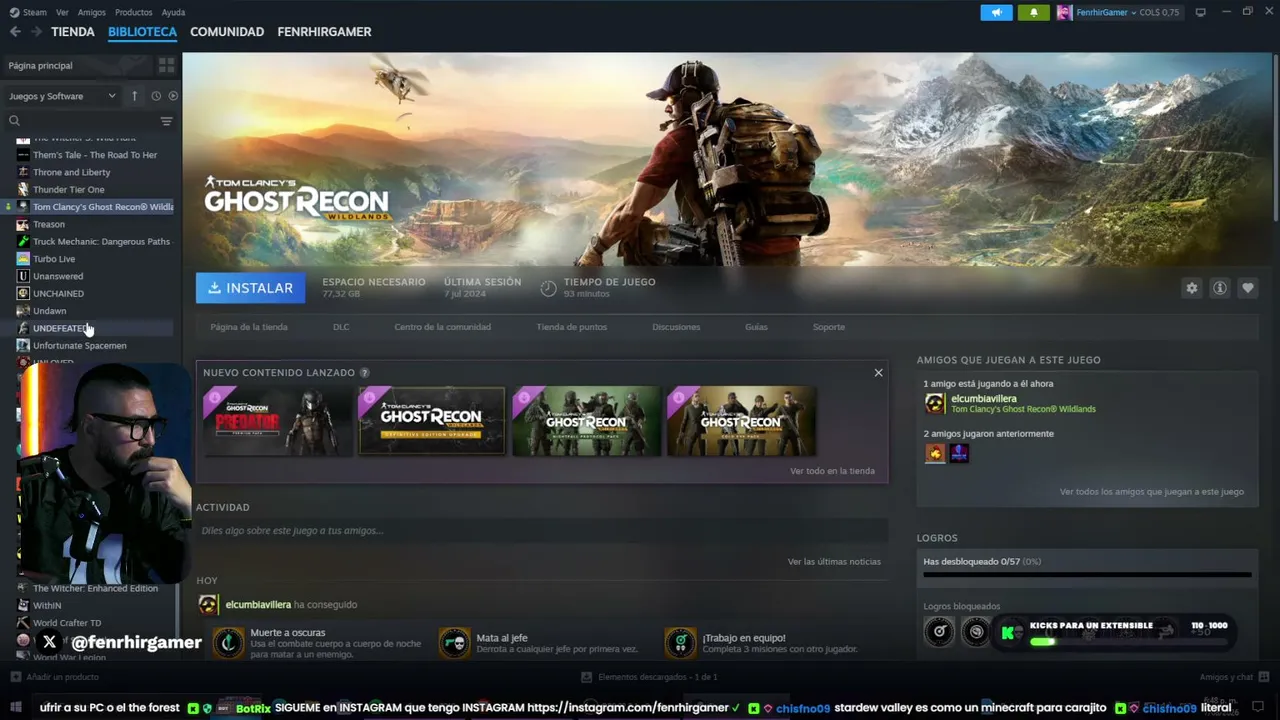Image resolution: width=1280 pixels, height=720 pixels.
Task: Click the first locked achievement icon
Action: [939, 631]
